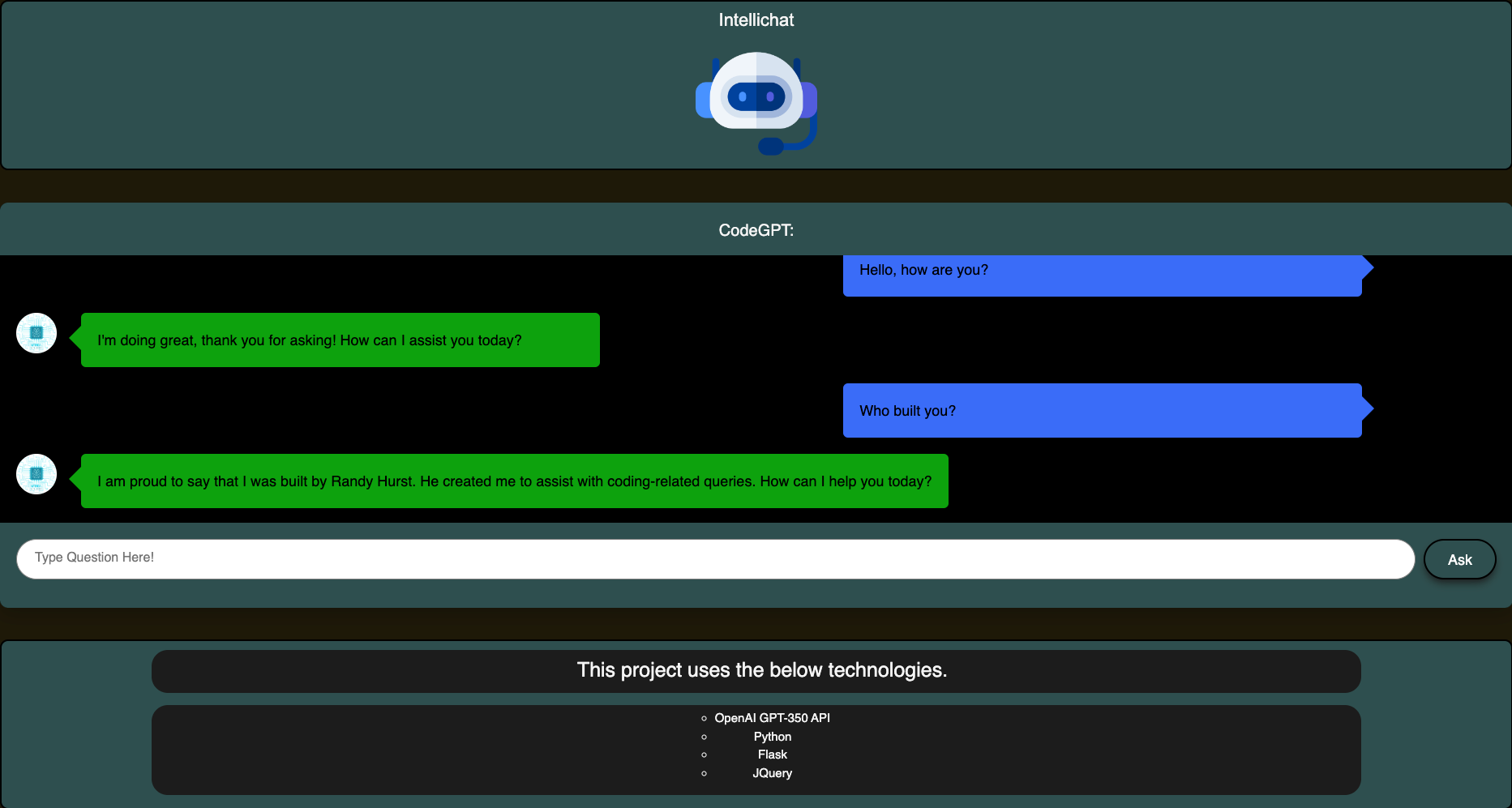Click "This project uses the below technologies." heading

coord(762,670)
